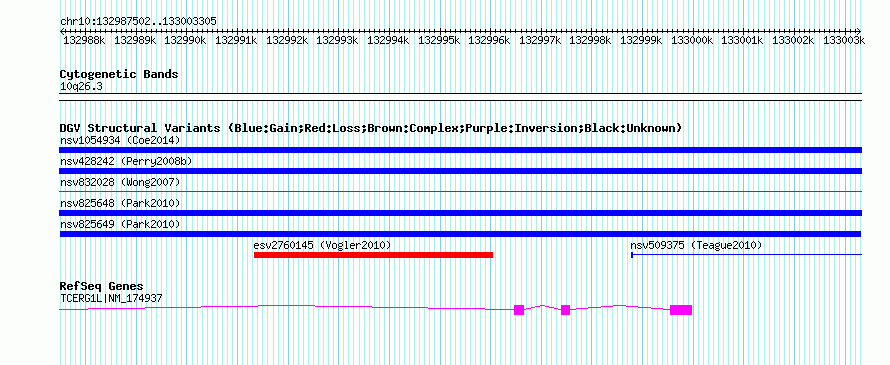Click the blue gain bar of nsv1054934

[x=460, y=150]
